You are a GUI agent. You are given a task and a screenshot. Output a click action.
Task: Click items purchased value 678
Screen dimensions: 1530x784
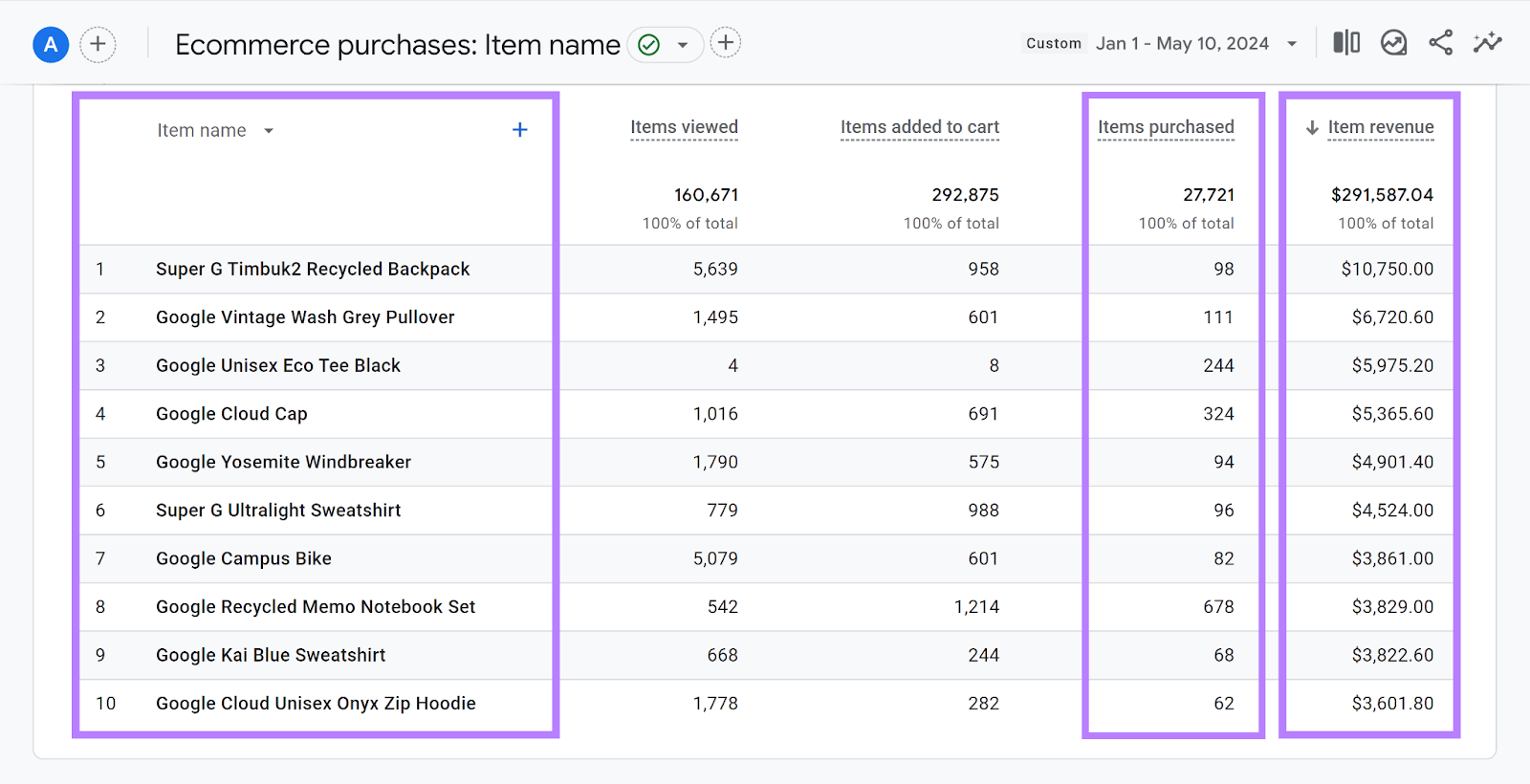pos(1218,607)
